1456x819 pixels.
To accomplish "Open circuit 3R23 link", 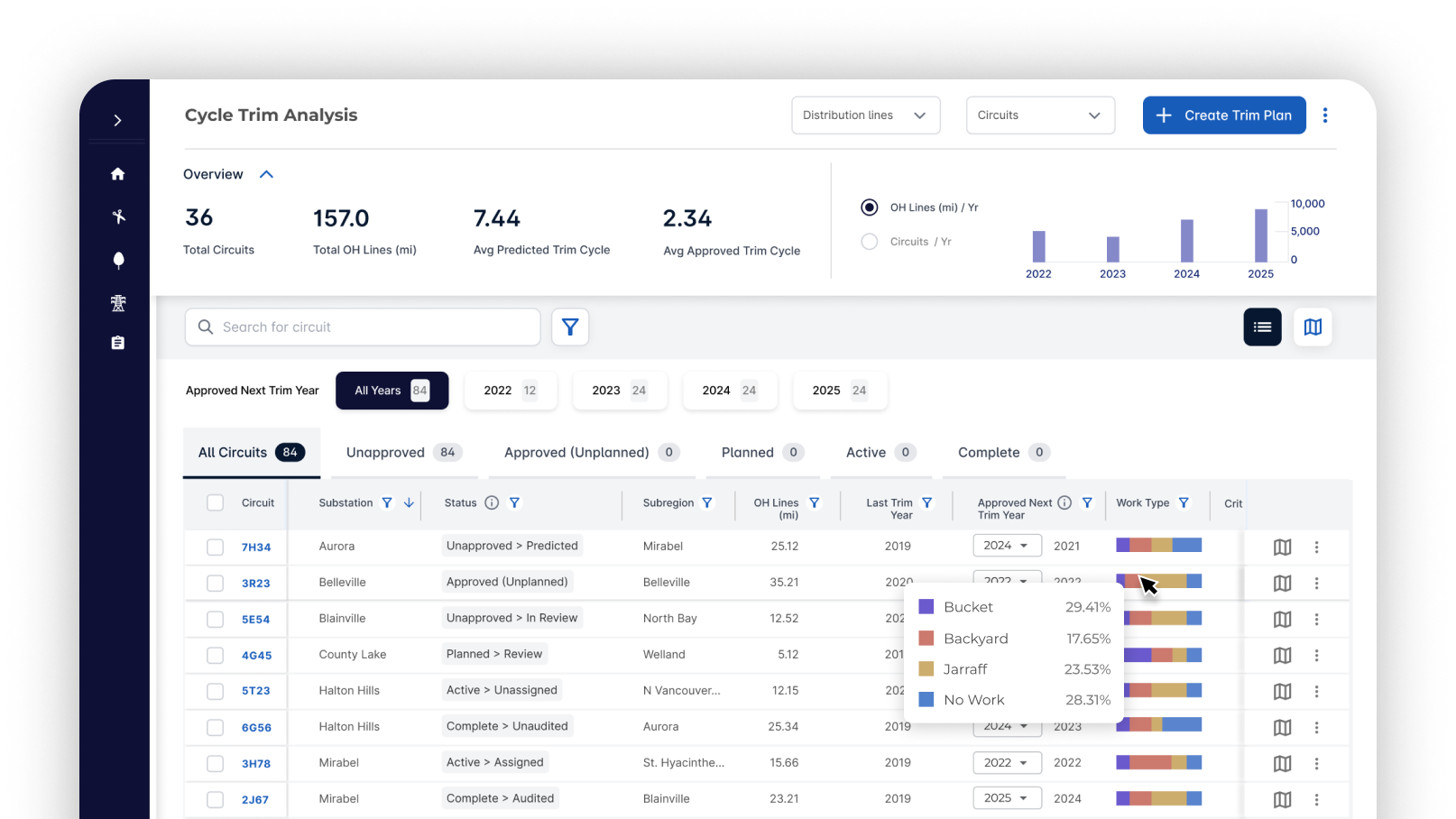I will tap(255, 584).
